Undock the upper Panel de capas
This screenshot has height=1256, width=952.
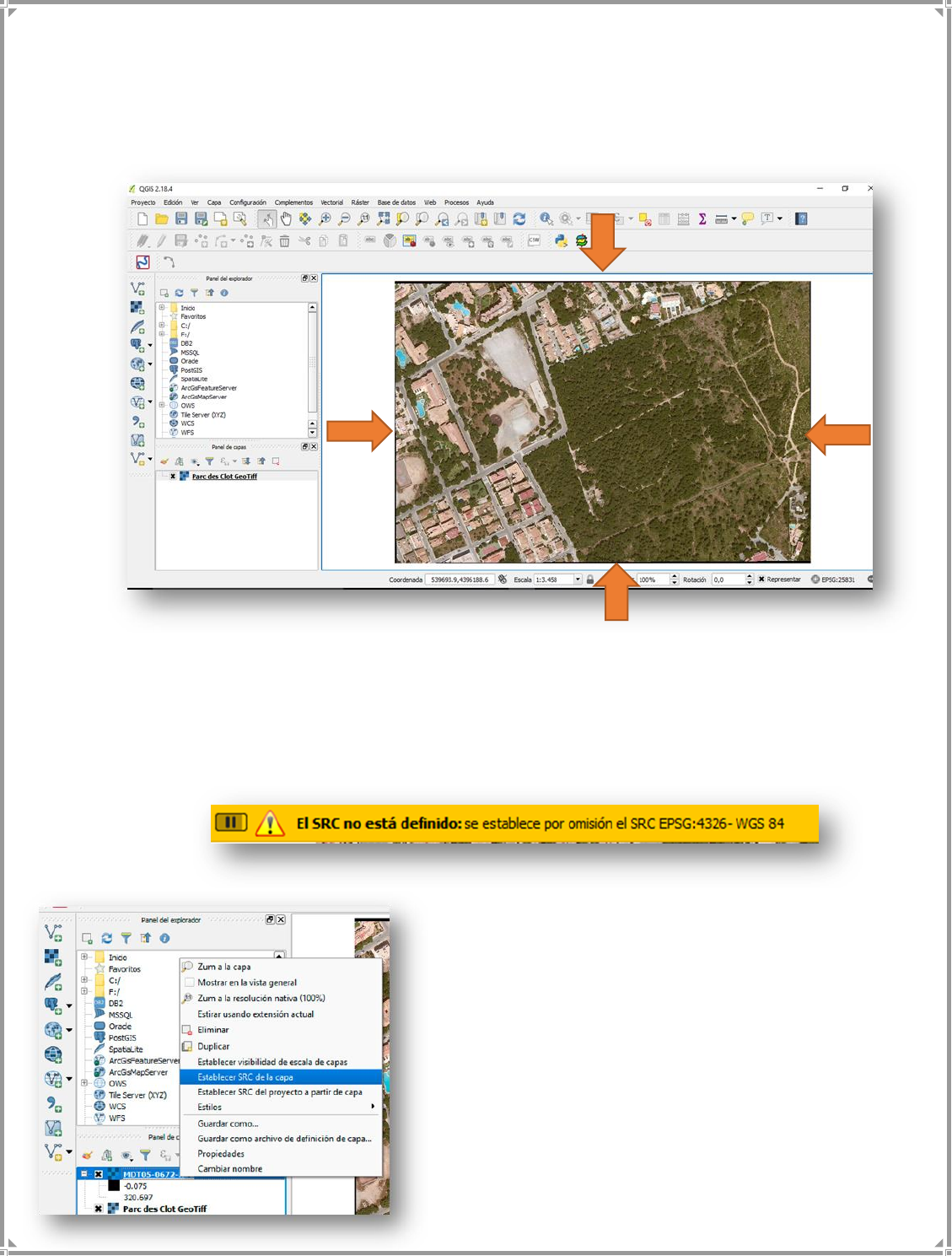click(x=305, y=447)
